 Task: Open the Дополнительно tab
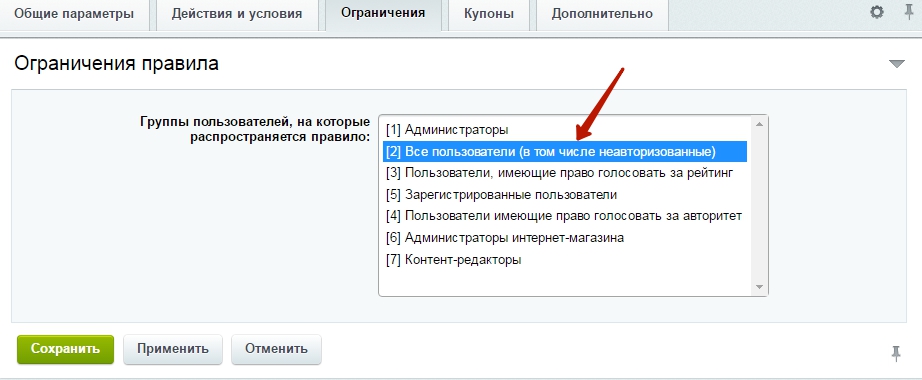pos(602,14)
